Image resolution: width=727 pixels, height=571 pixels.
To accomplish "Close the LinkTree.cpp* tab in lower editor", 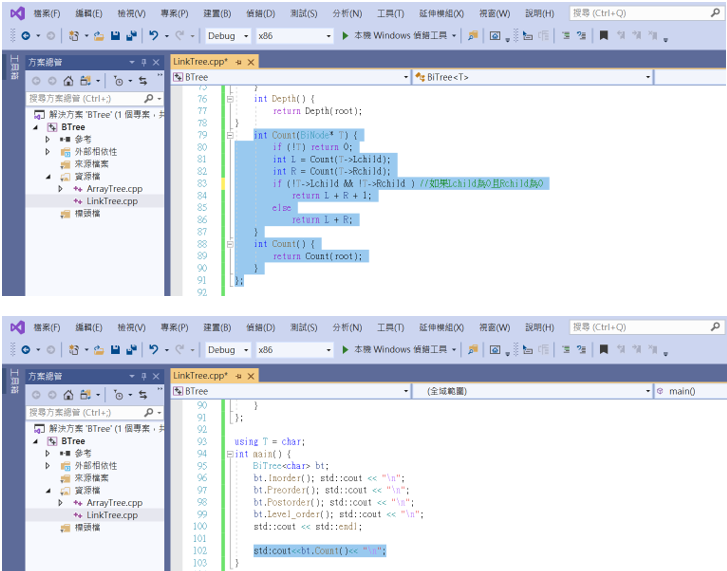I will pos(251,376).
